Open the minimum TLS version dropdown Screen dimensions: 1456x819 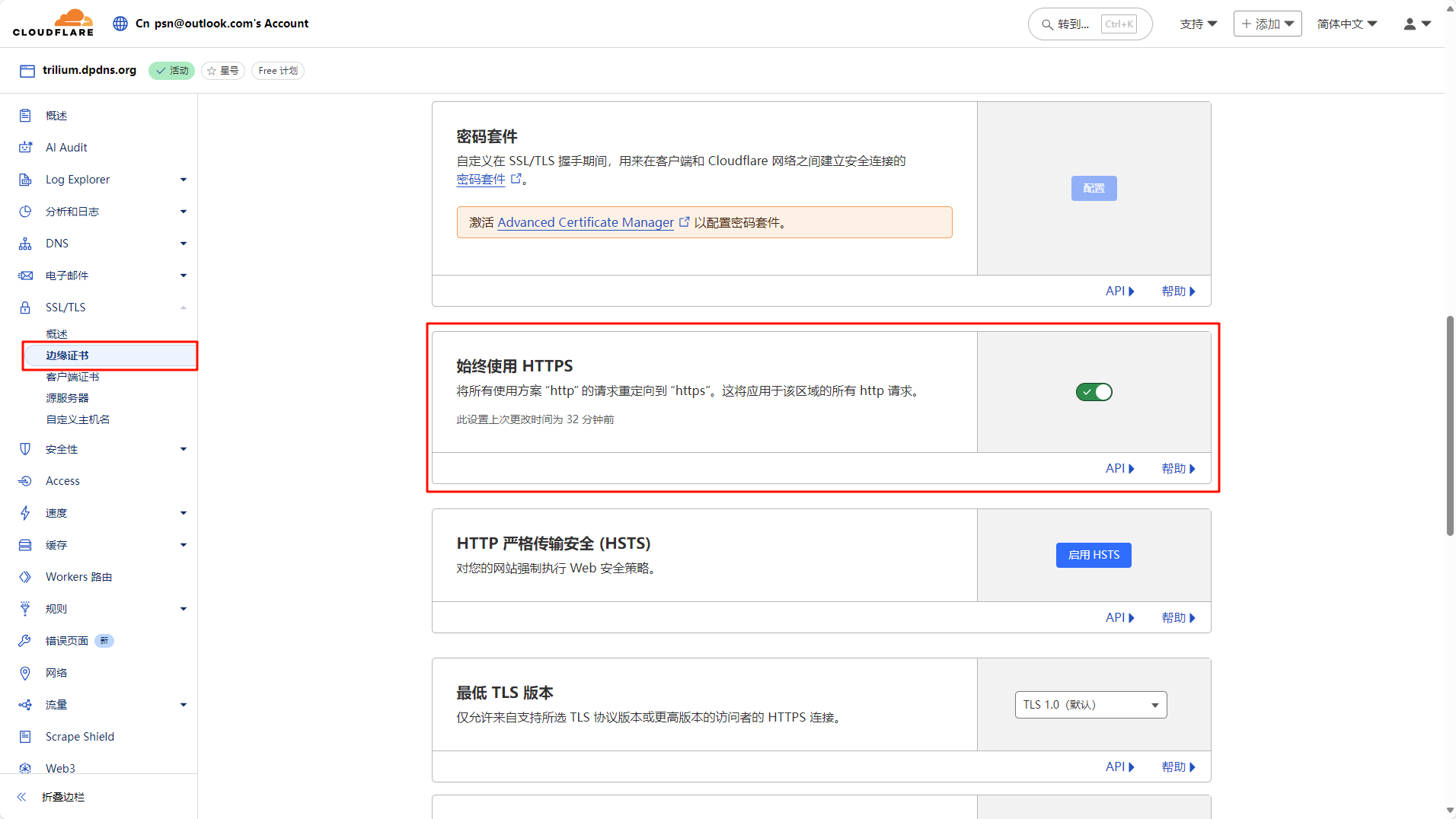tap(1090, 705)
